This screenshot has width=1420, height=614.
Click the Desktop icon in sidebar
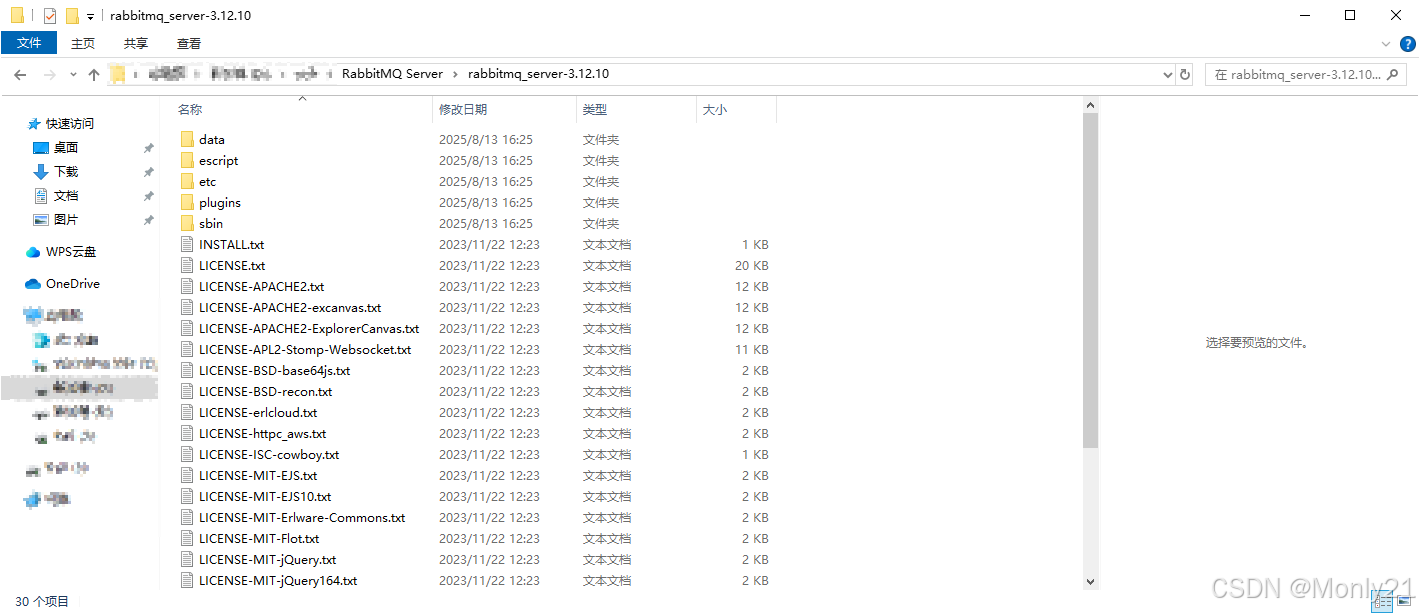tap(41, 148)
